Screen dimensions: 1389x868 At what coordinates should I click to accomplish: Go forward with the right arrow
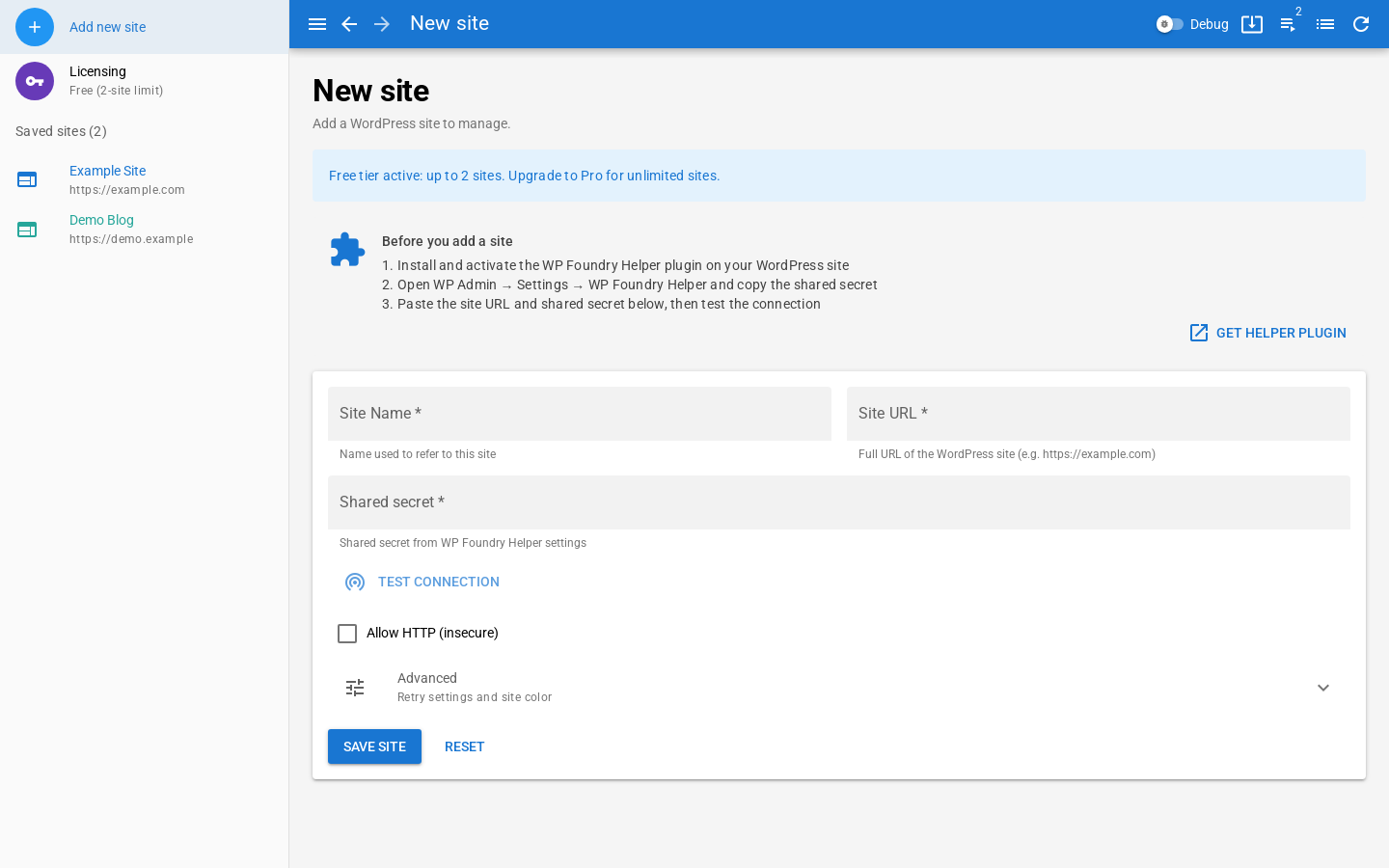(x=382, y=24)
